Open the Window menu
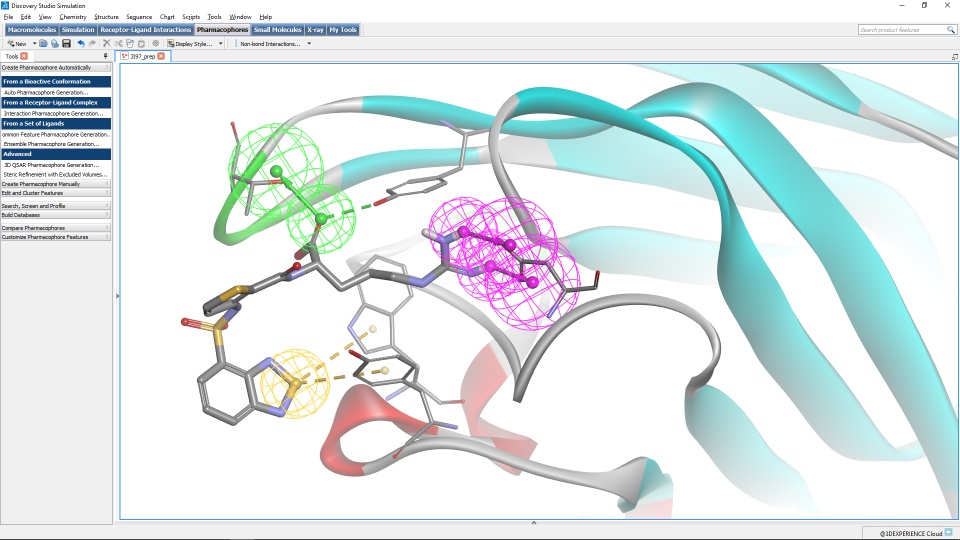 pos(240,17)
